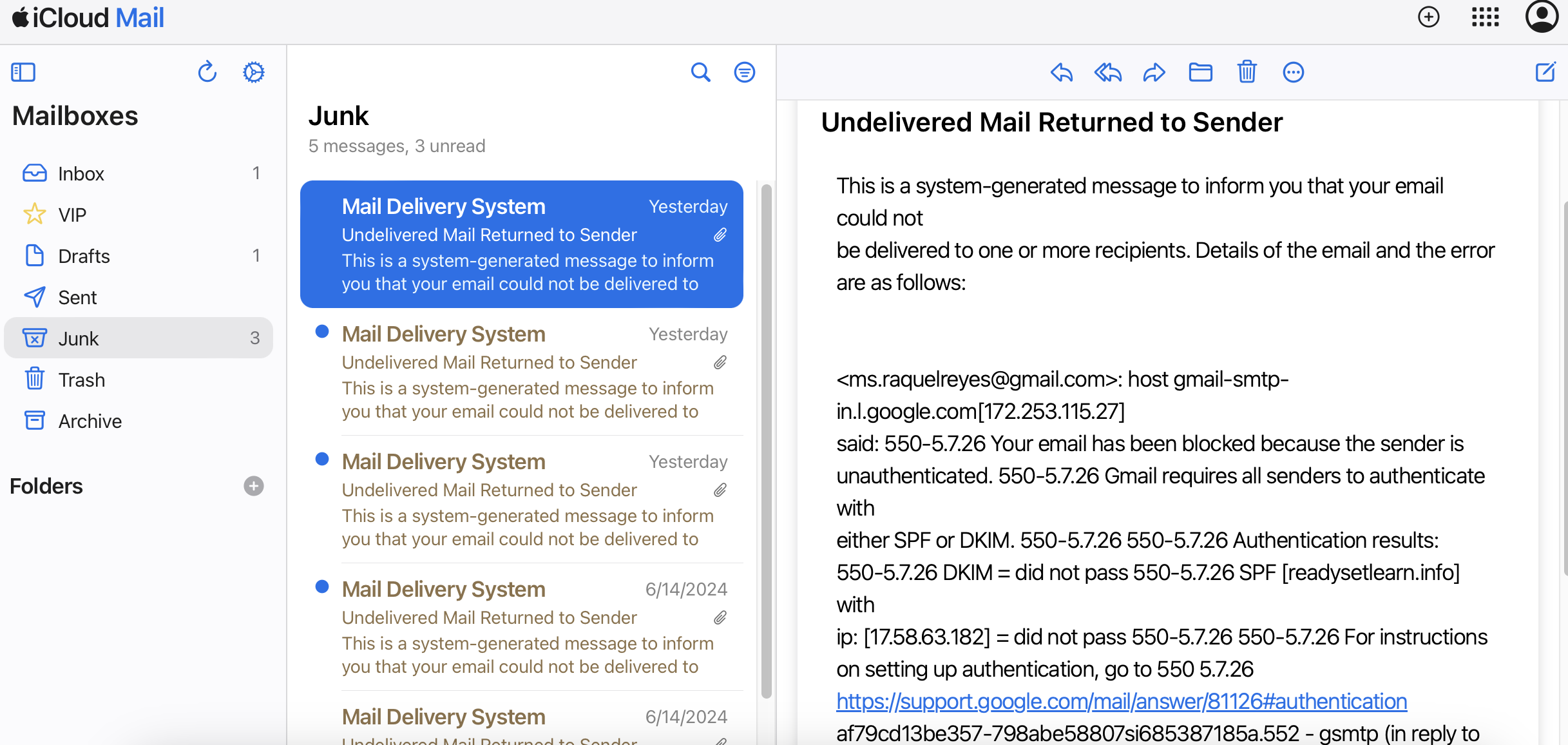
Task: Add a new folder with plus button
Action: (253, 486)
